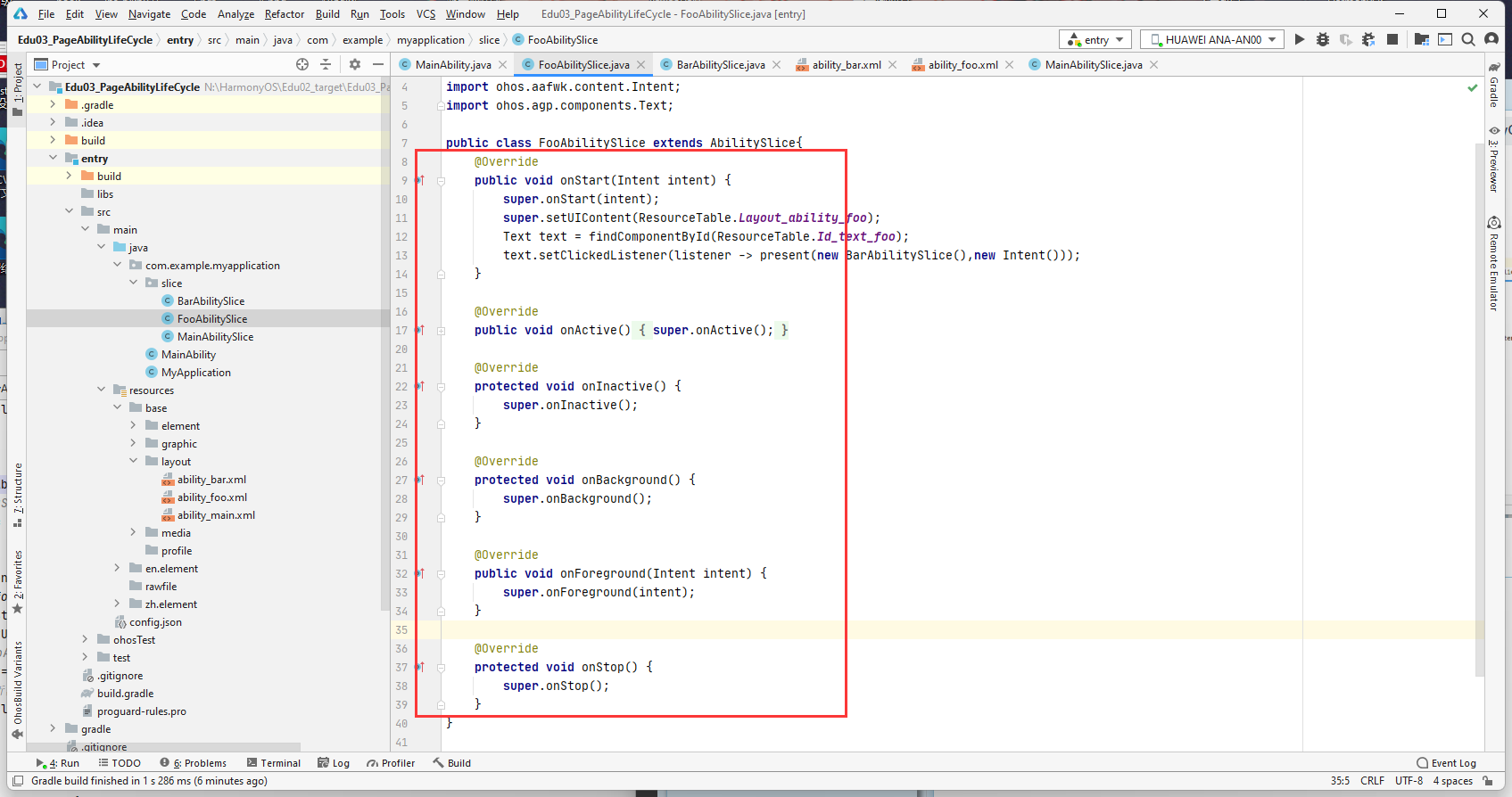Image resolution: width=1512 pixels, height=797 pixels.
Task: Open the Problems tool window
Action: (193, 763)
